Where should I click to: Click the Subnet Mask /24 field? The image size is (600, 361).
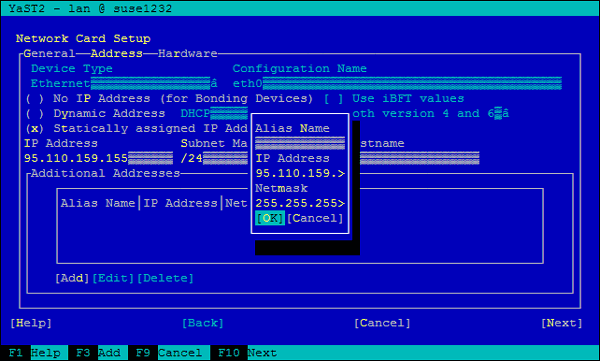coord(214,158)
